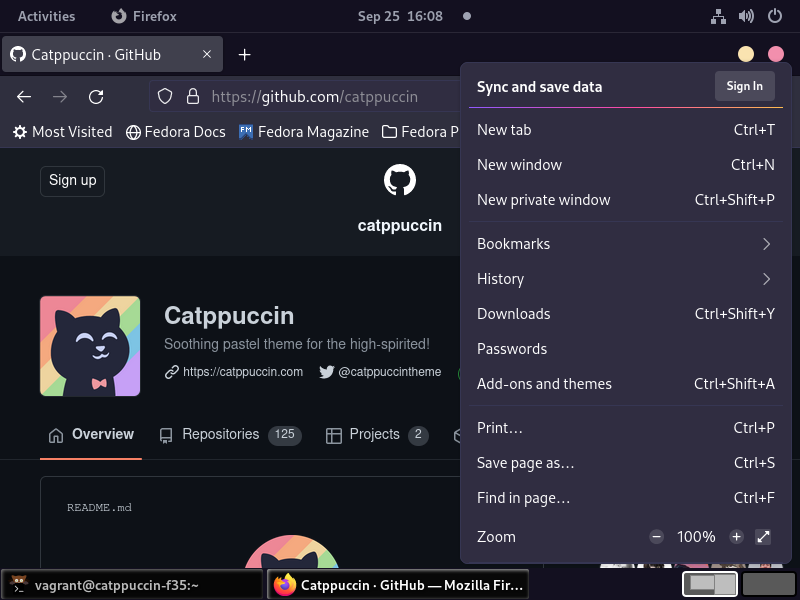Choose New private window
The height and width of the screenshot is (600, 800).
626,200
